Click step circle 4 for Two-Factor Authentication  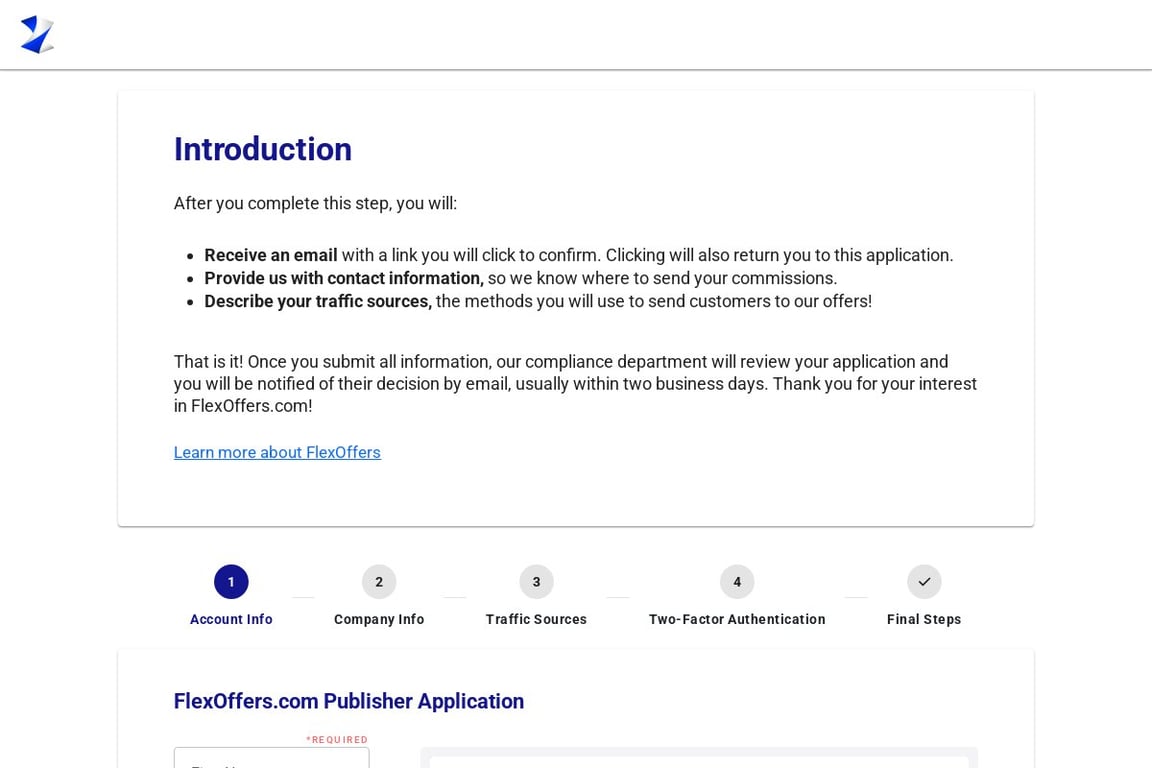point(737,581)
